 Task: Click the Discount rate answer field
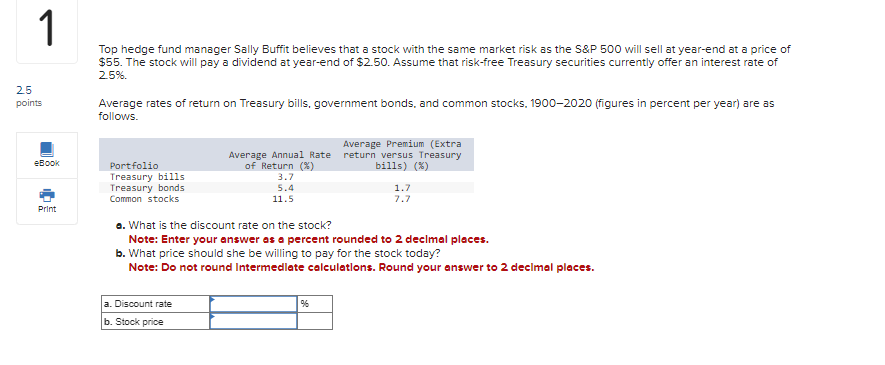pyautogui.click(x=253, y=304)
